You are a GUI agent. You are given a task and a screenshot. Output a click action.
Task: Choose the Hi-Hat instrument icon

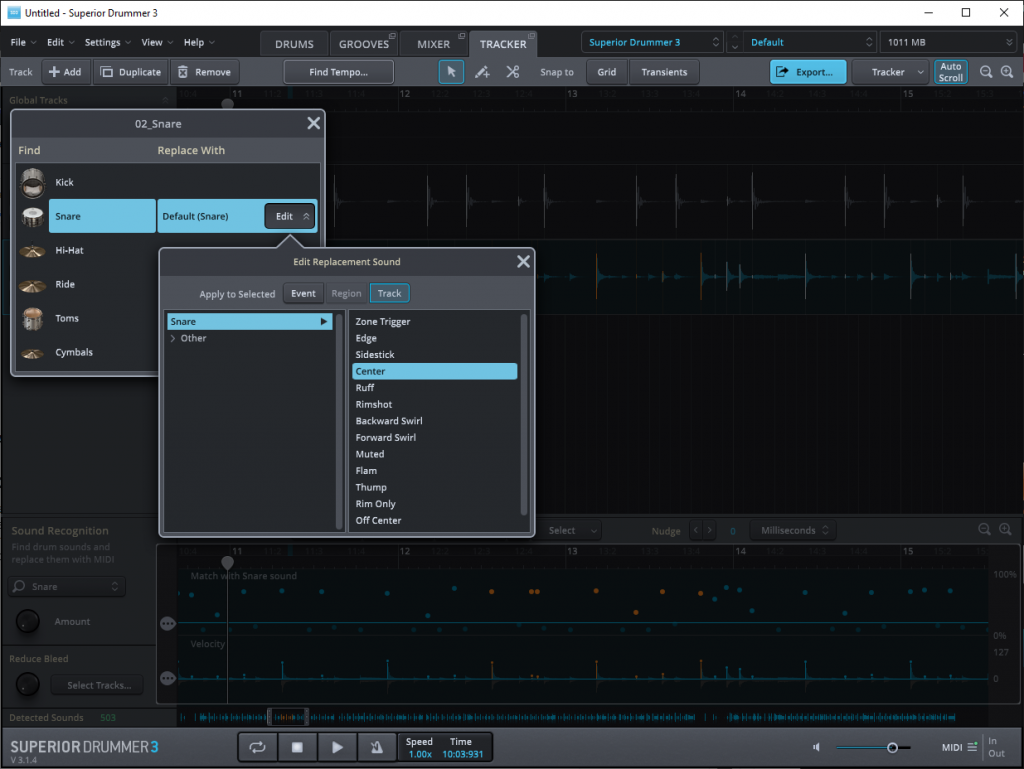pyautogui.click(x=32, y=250)
